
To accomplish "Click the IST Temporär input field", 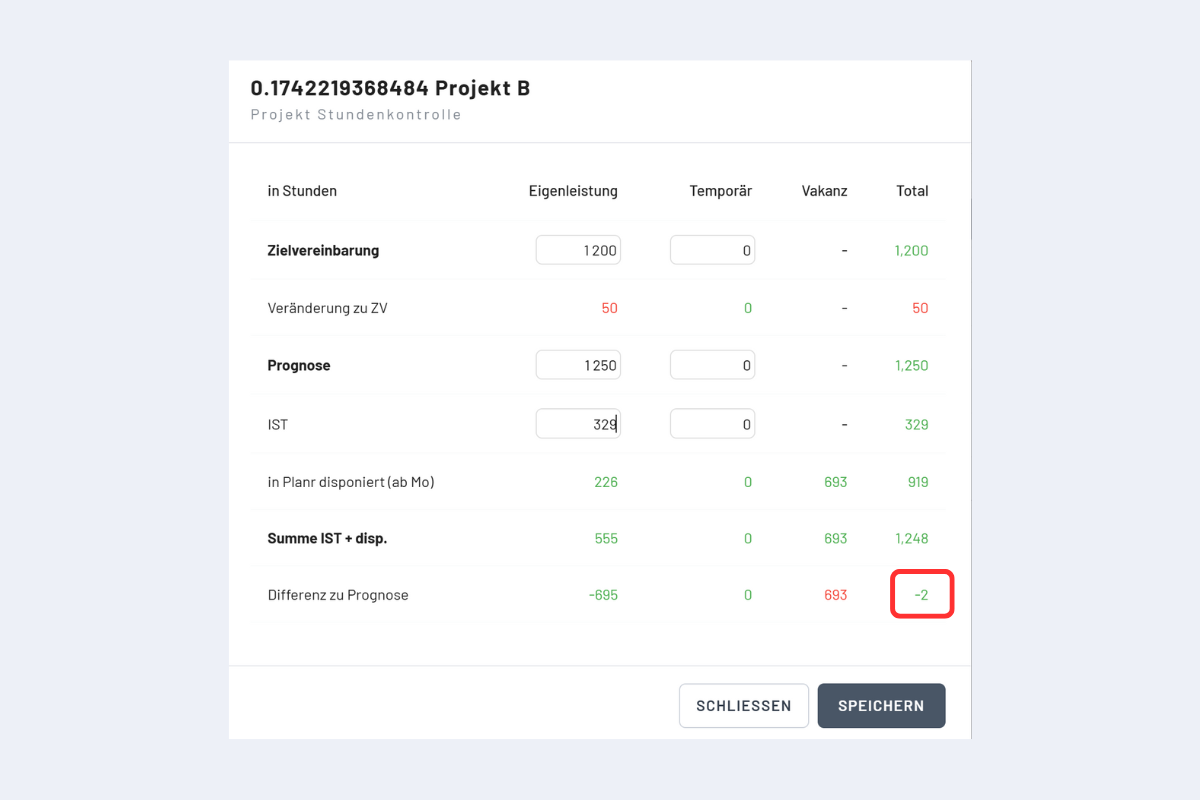I will pos(712,424).
